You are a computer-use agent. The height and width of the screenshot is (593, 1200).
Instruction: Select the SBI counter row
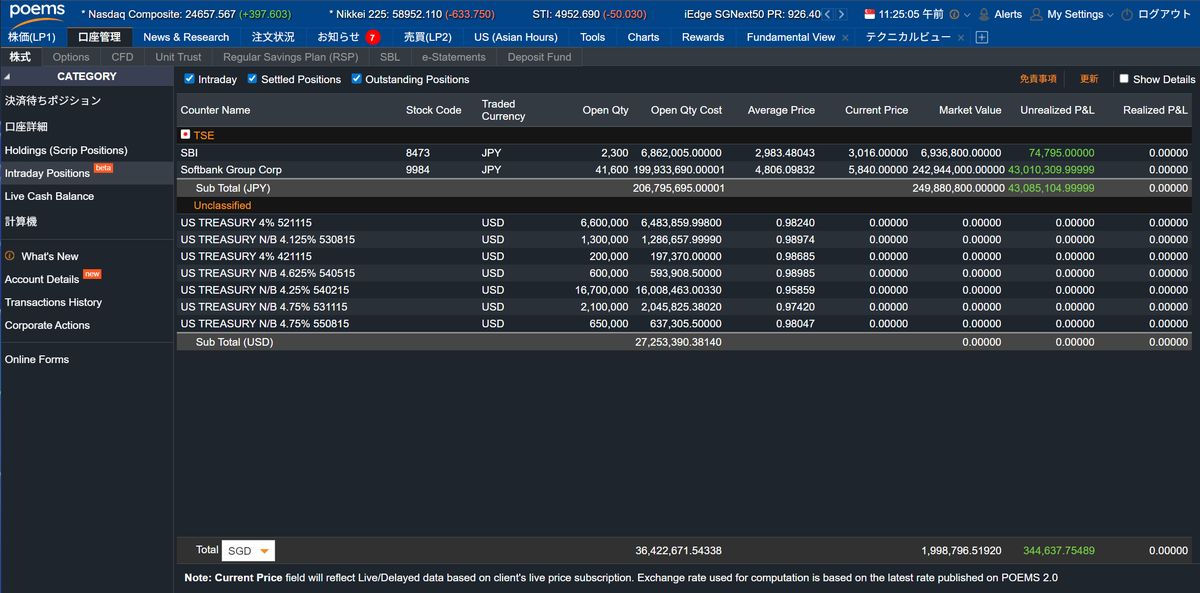pos(684,153)
